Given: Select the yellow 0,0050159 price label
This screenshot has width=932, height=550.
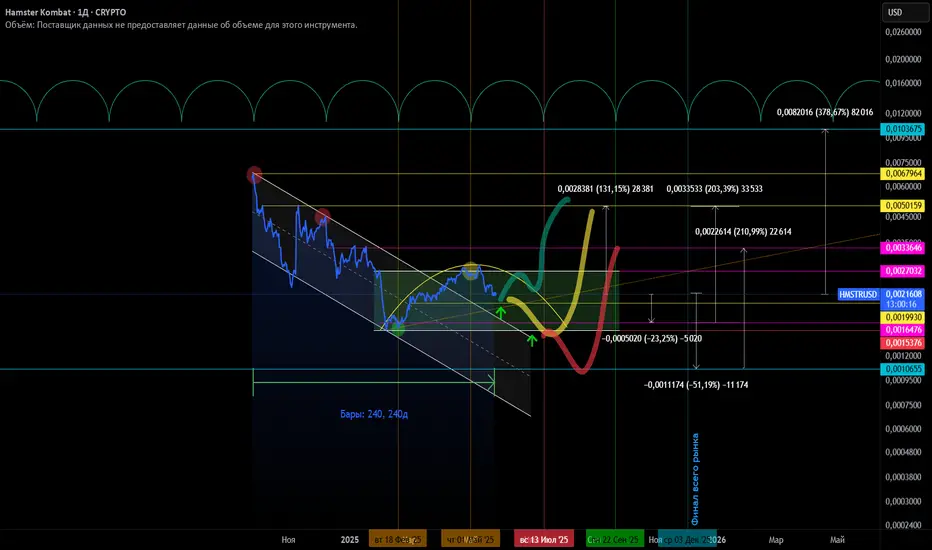Looking at the screenshot, I should (x=902, y=206).
